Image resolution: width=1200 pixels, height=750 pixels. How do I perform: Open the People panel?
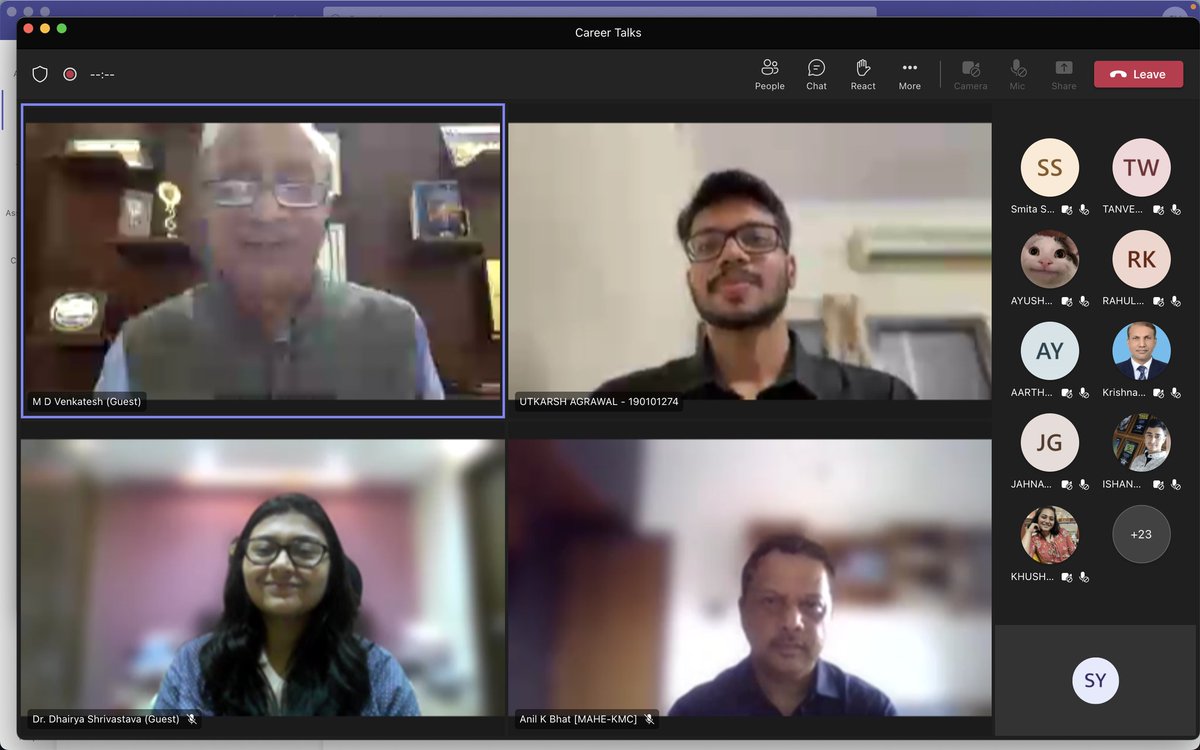point(769,75)
